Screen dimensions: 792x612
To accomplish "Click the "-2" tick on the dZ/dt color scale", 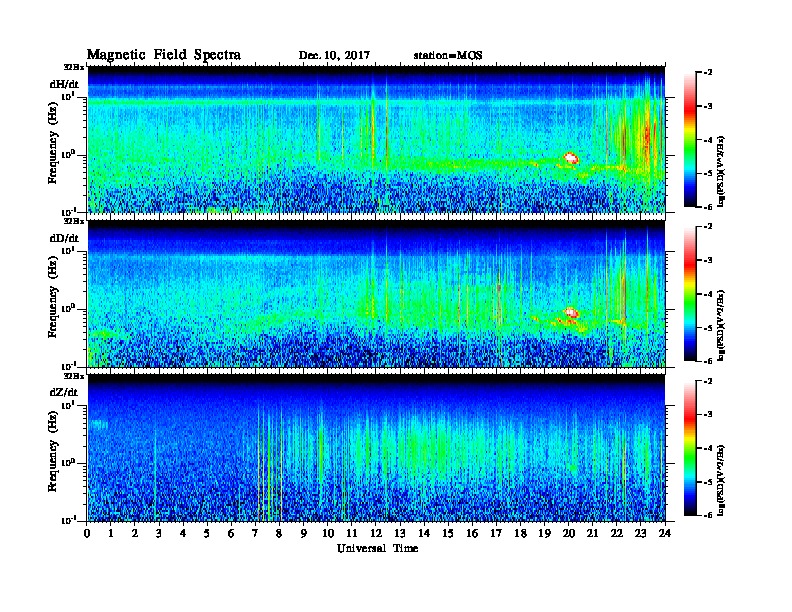I will tap(708, 381).
